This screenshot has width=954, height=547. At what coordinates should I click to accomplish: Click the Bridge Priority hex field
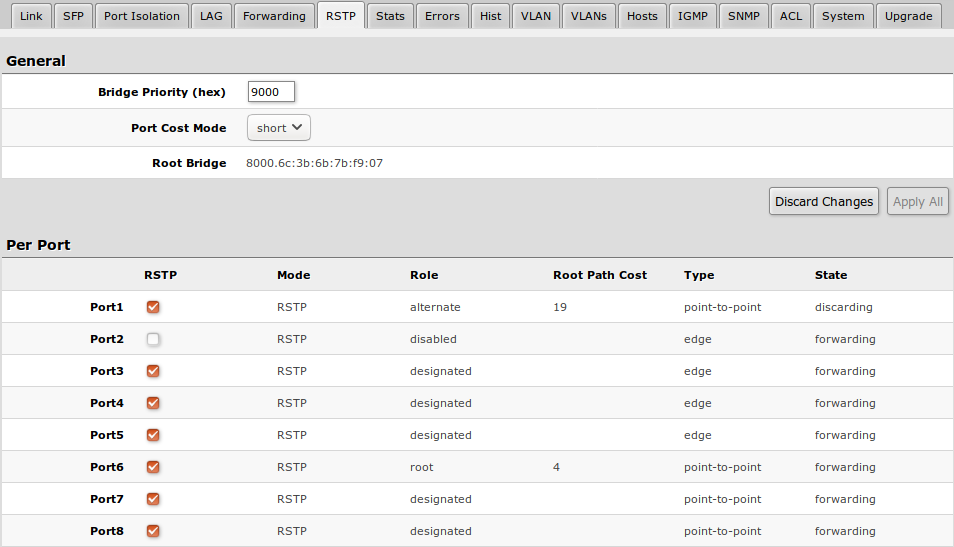(271, 92)
